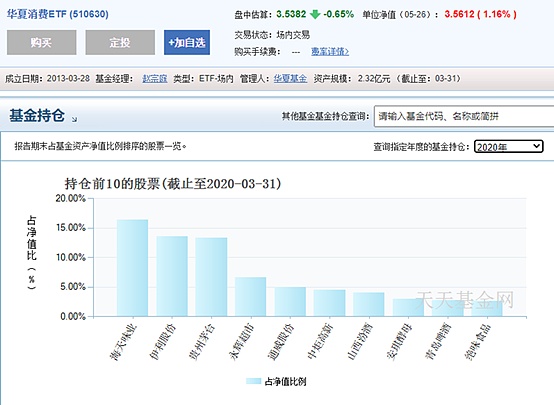Open the 费率详情 link
Image resolution: width=554 pixels, height=405 pixels.
pos(330,52)
